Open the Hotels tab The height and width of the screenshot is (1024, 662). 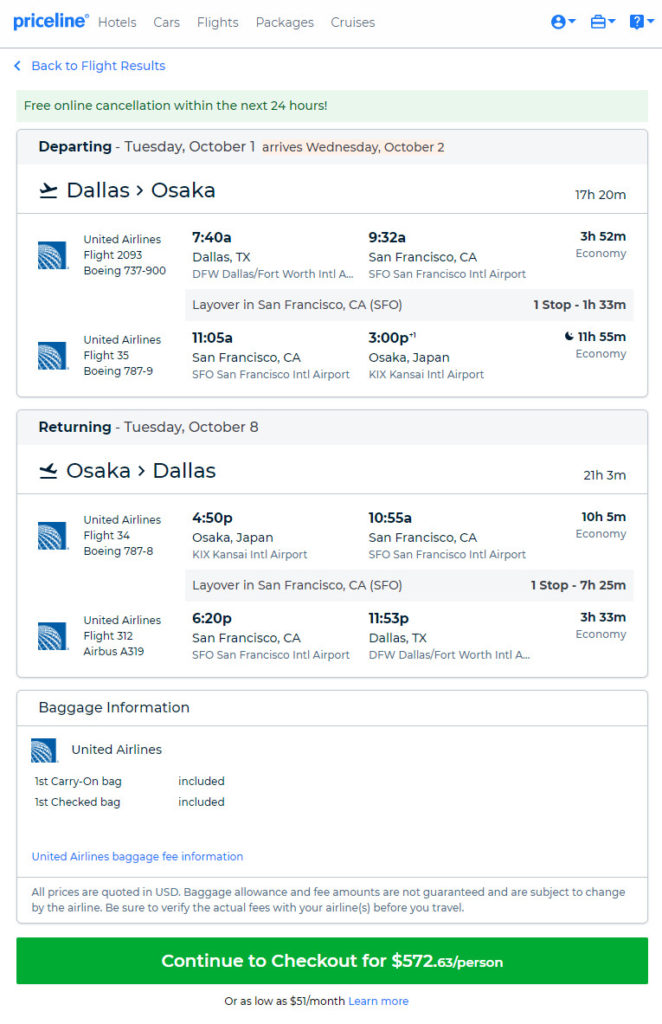coord(117,22)
